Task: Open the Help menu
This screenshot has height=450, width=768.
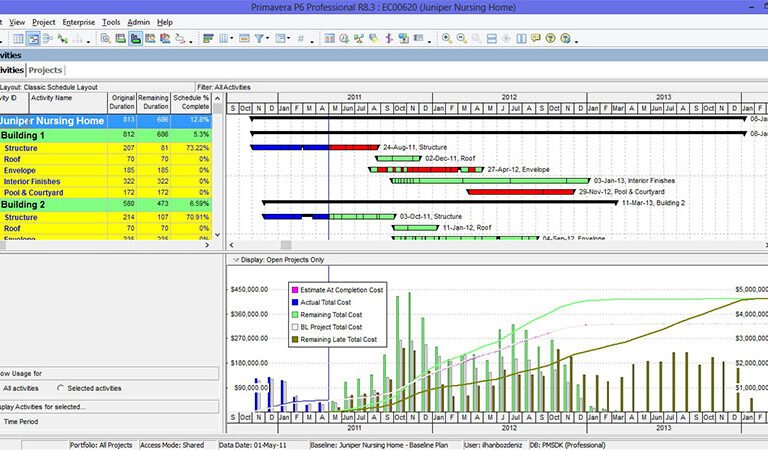Action: coord(165,22)
